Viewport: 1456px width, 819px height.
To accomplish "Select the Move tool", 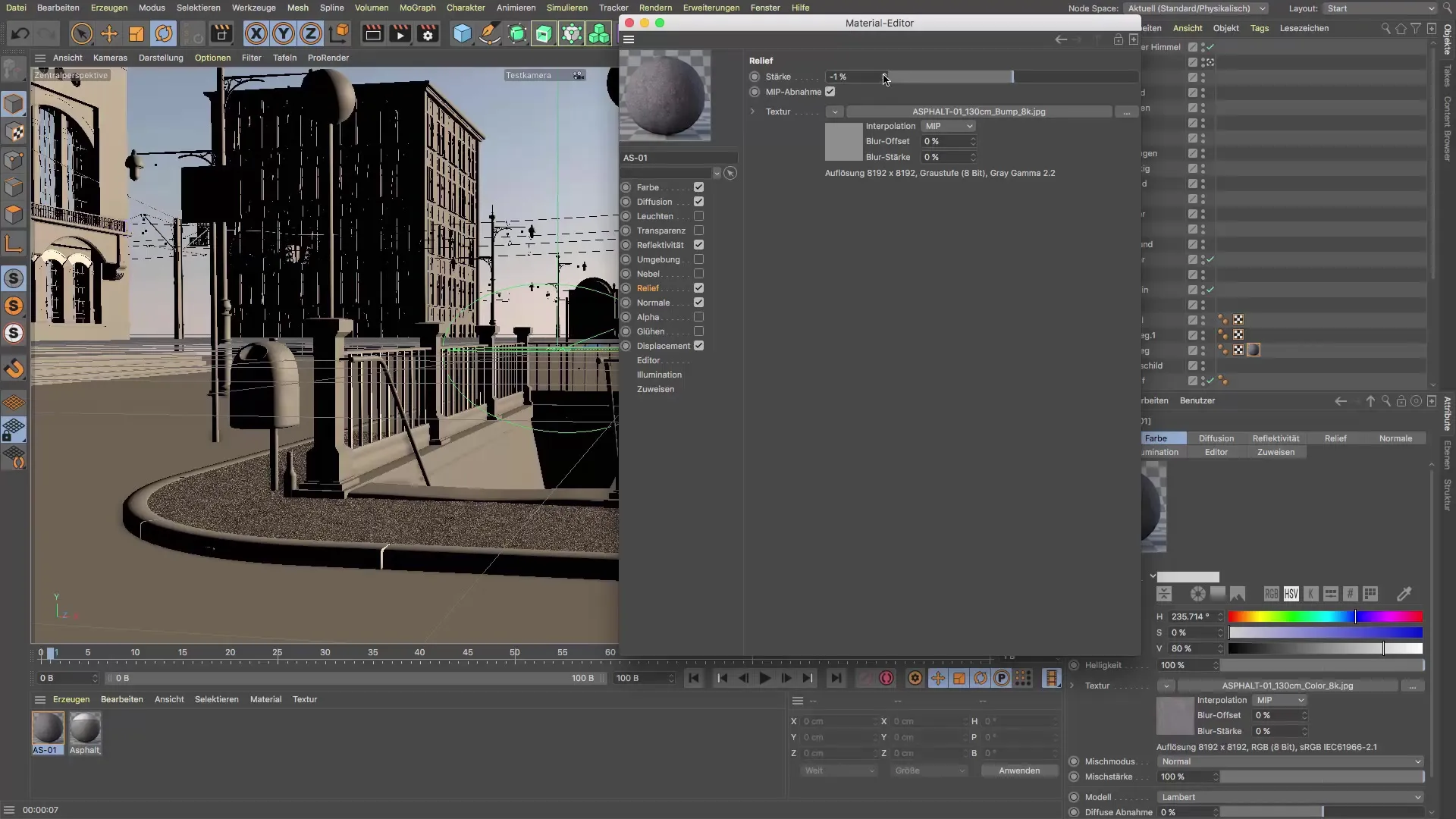I will click(x=109, y=33).
